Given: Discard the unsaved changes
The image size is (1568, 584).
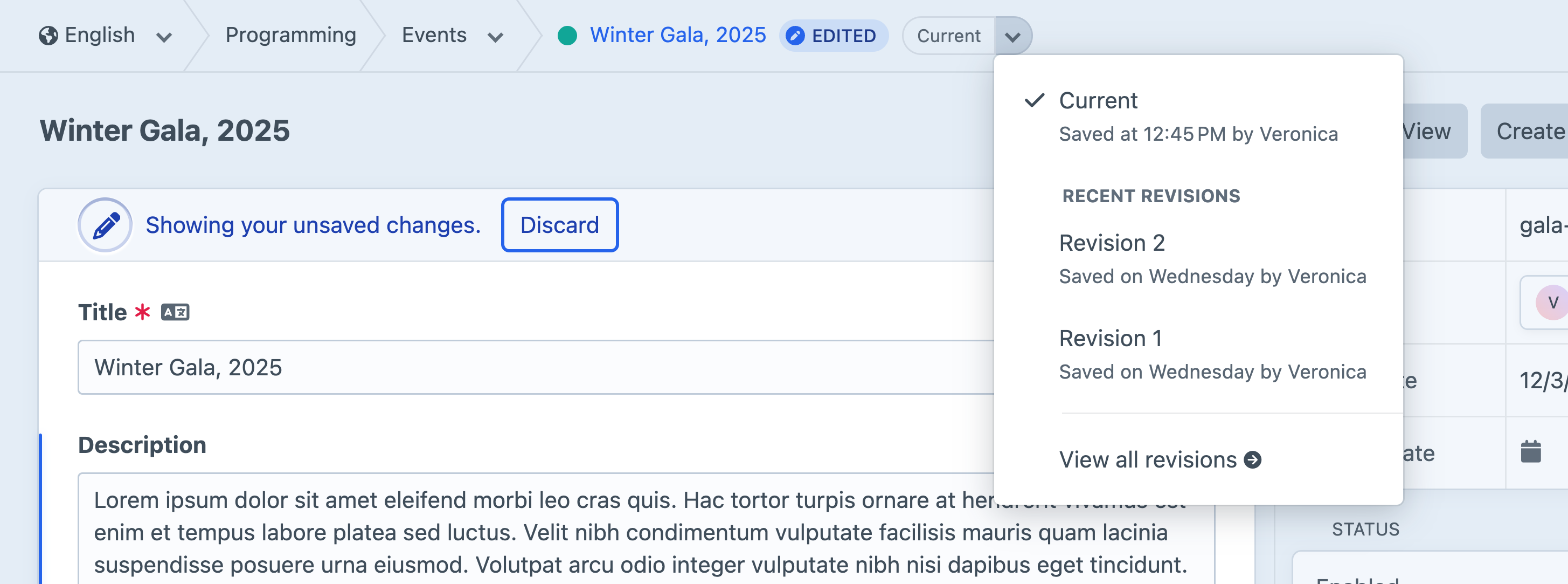Looking at the screenshot, I should pyautogui.click(x=559, y=225).
